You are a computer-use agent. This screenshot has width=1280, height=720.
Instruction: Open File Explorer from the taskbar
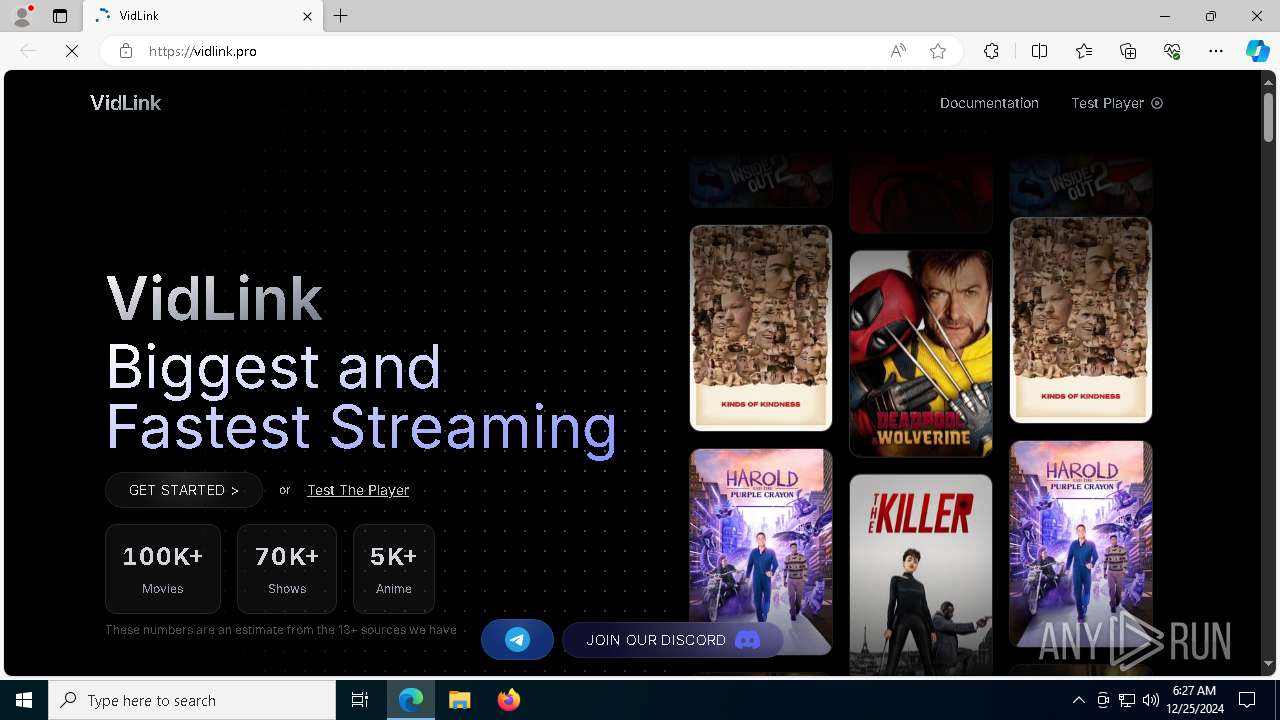[x=460, y=700]
